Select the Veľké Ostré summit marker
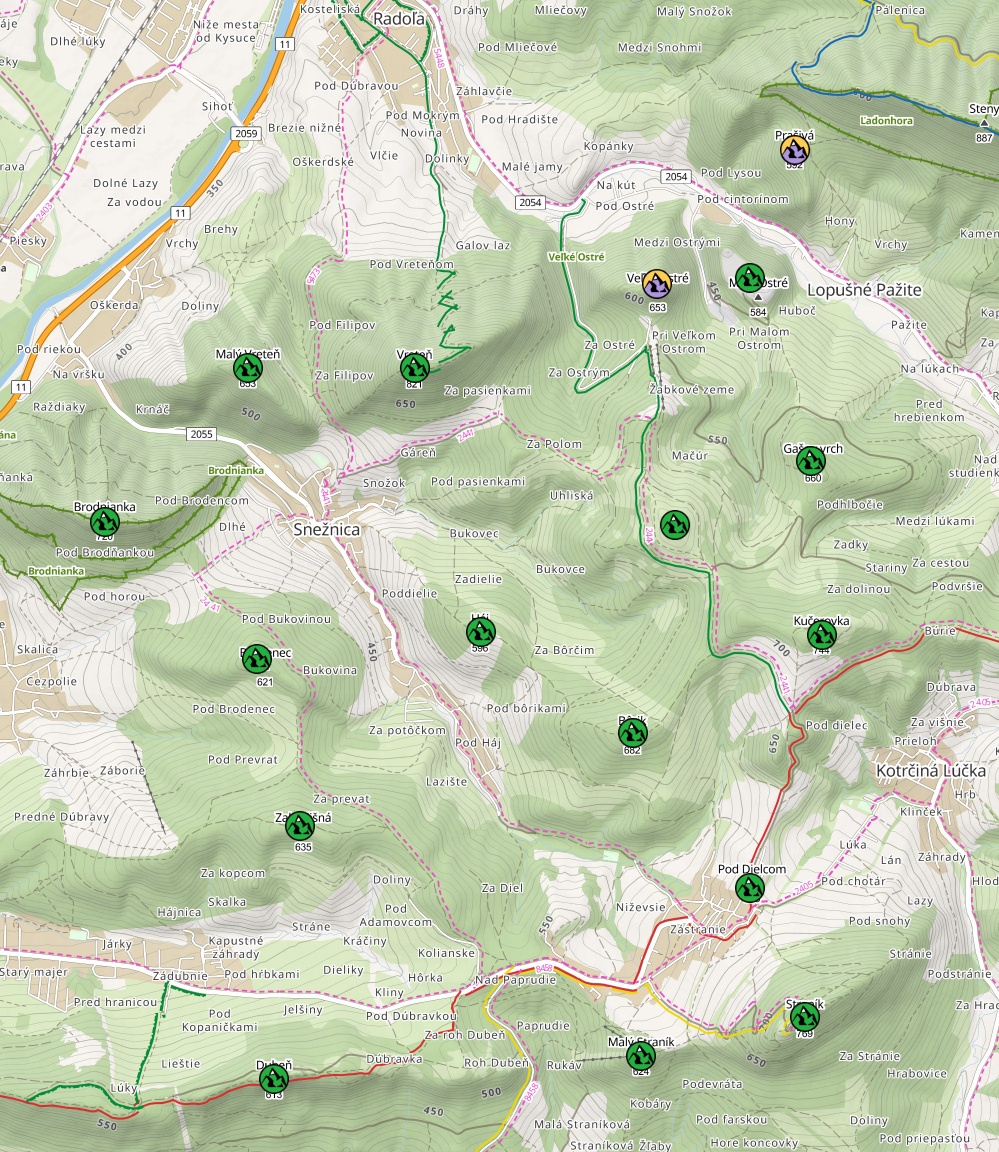The width and height of the screenshot is (999, 1152). click(655, 284)
